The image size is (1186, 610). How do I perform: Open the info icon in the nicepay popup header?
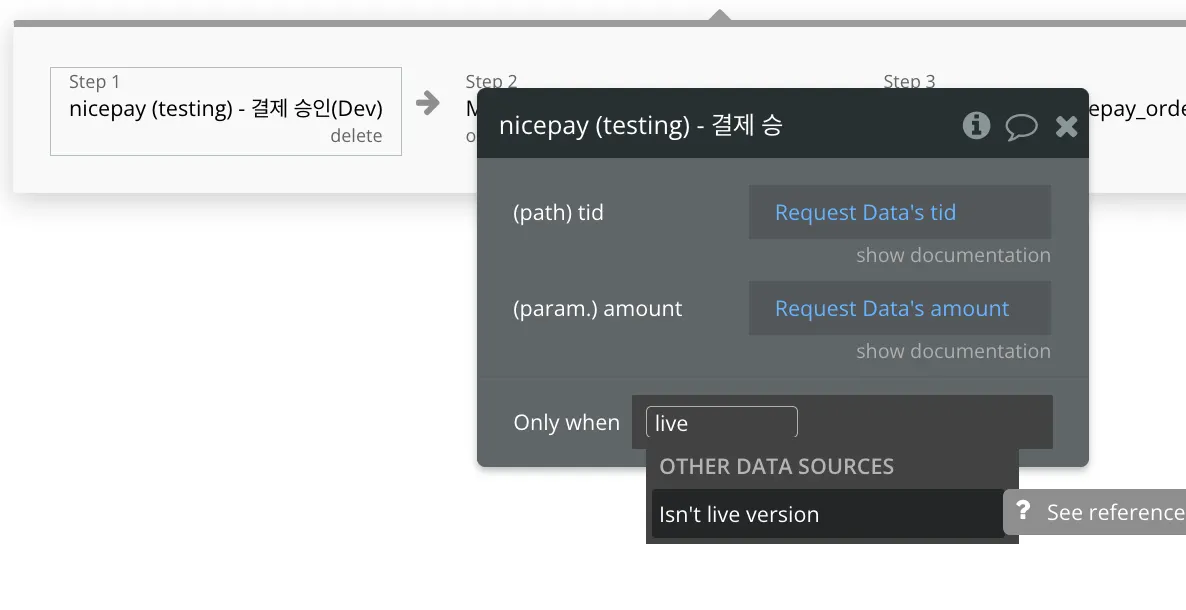tap(976, 125)
